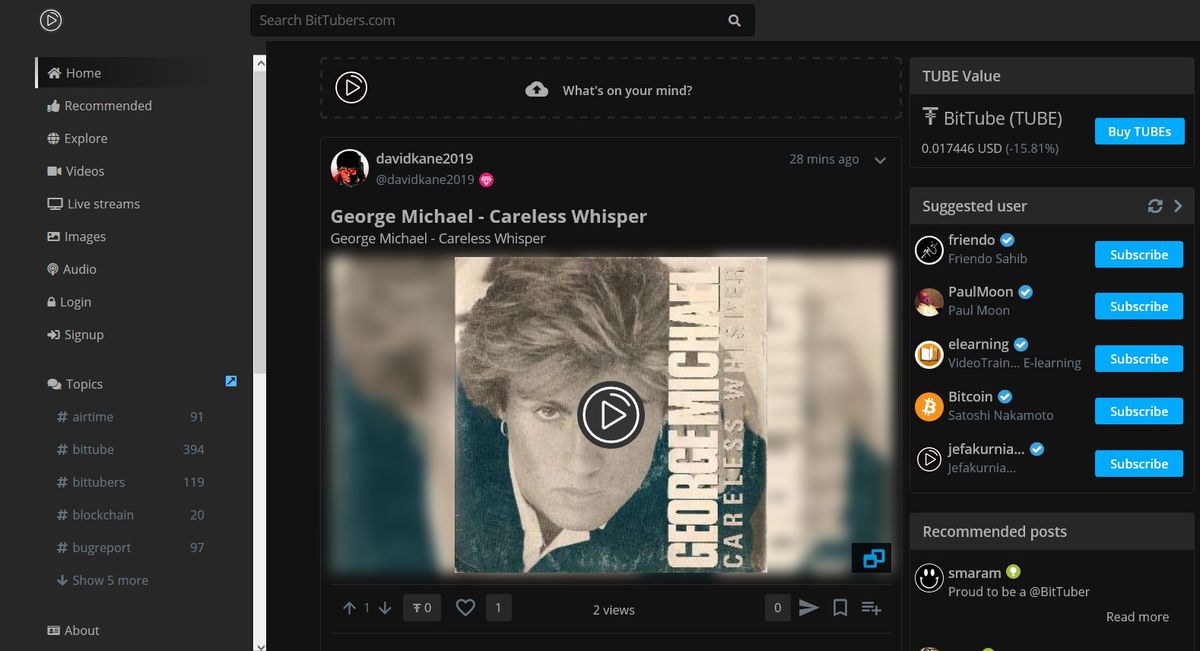Open theater mode on the video thumbnail
Viewport: 1200px width, 651px height.
872,557
